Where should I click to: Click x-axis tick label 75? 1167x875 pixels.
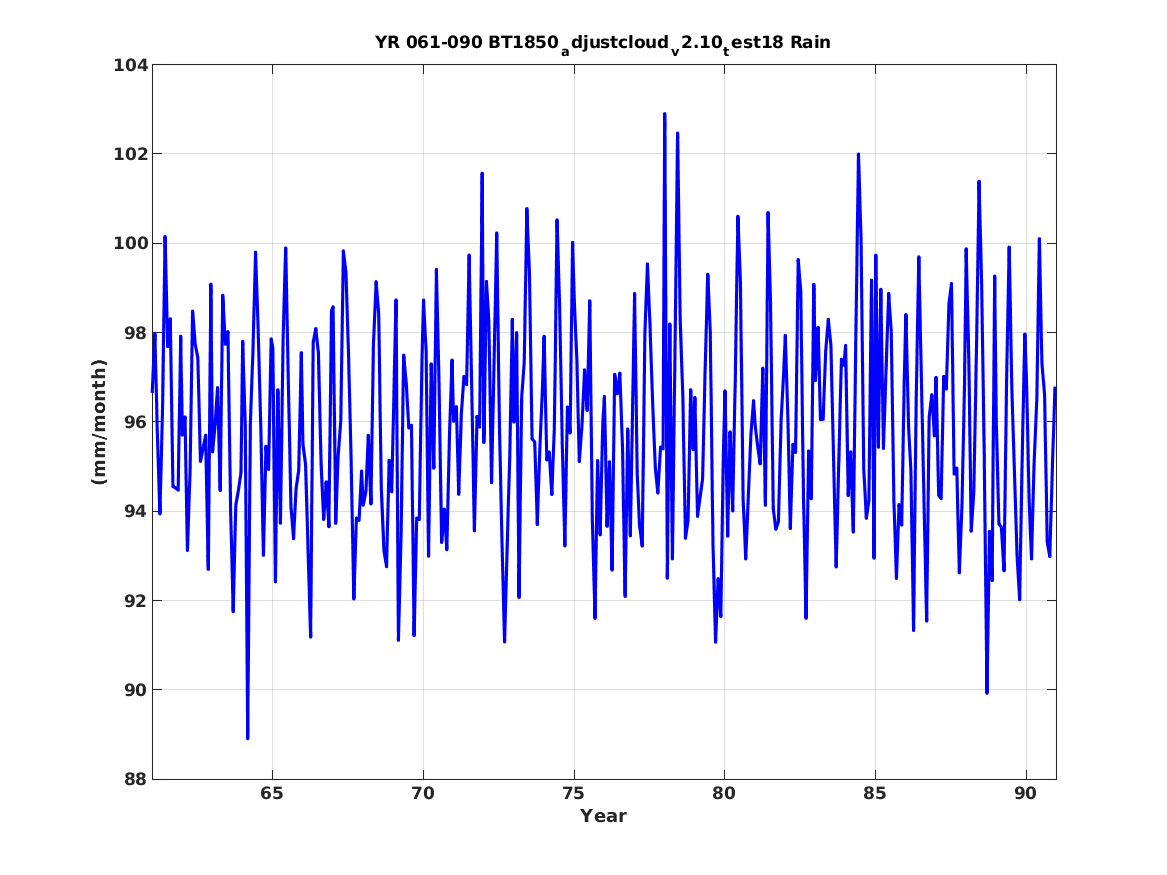(x=574, y=794)
